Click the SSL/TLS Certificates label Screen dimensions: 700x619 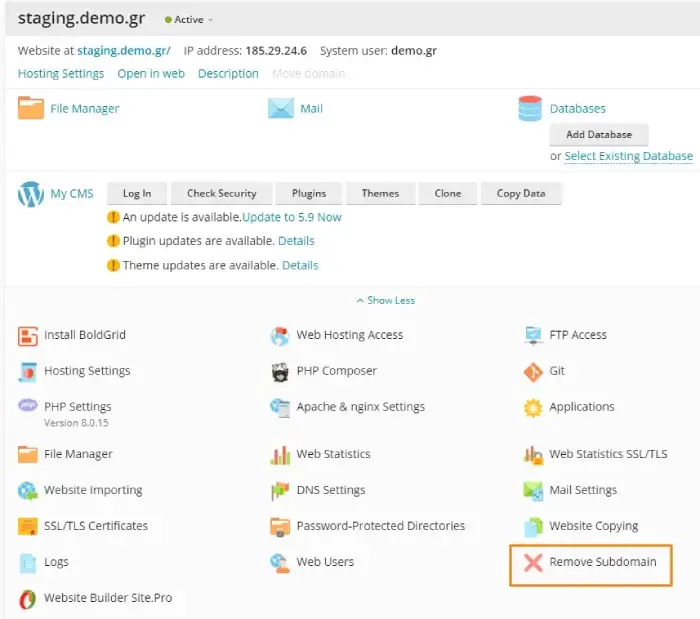[96, 526]
